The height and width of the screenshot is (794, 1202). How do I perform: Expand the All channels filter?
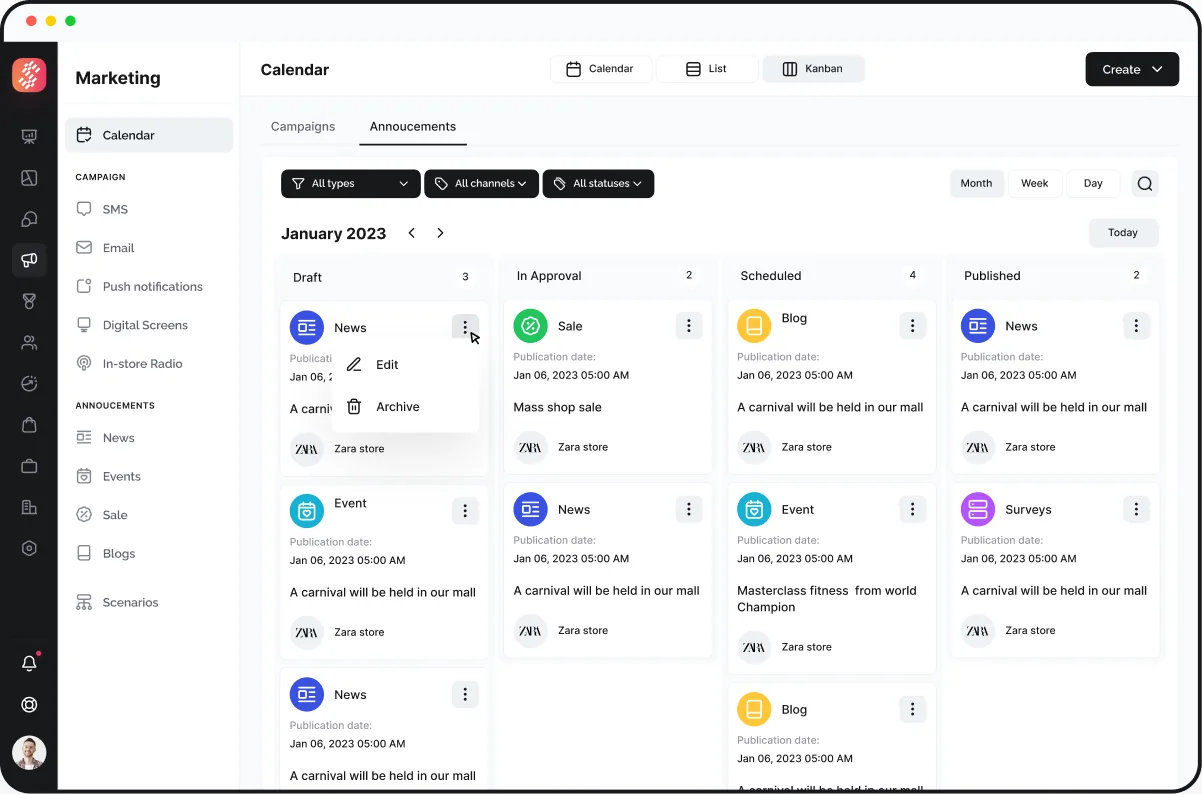[481, 184]
